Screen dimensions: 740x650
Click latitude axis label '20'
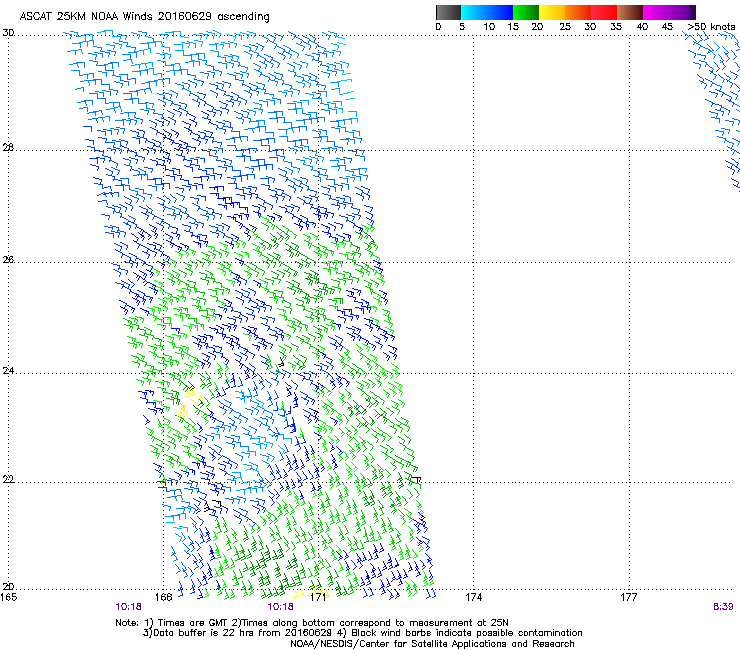[8, 586]
